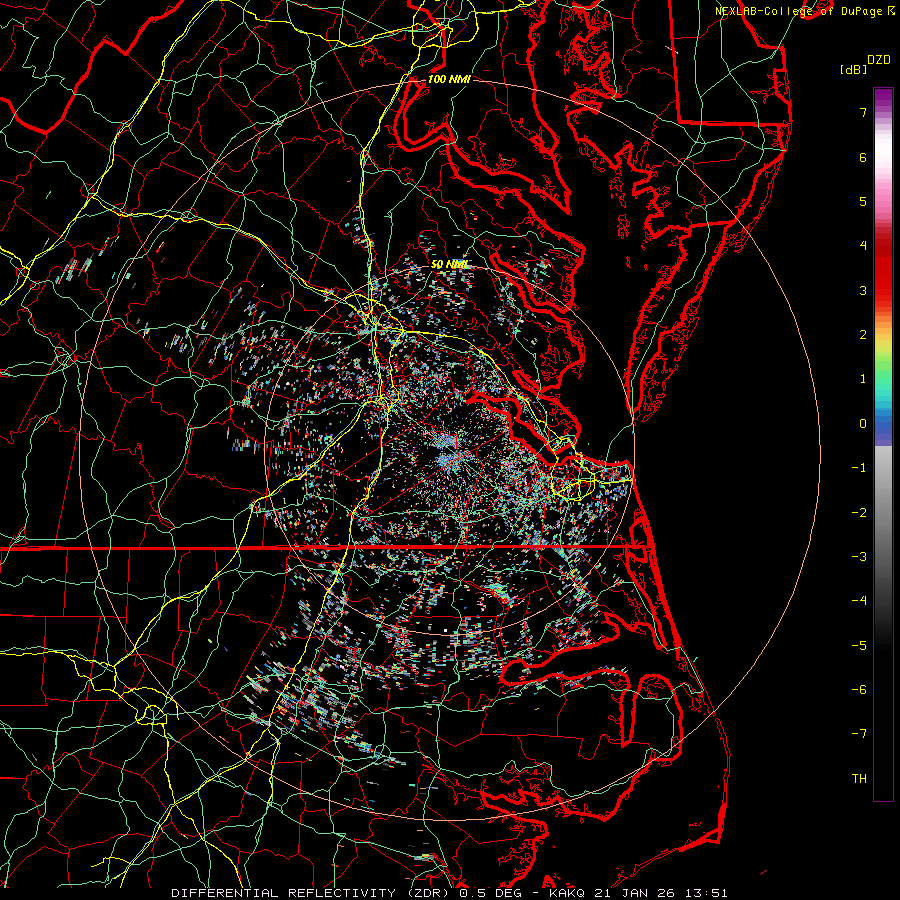Click the -4 value on the color scale
This screenshot has height=900, width=900.
pyautogui.click(x=859, y=601)
